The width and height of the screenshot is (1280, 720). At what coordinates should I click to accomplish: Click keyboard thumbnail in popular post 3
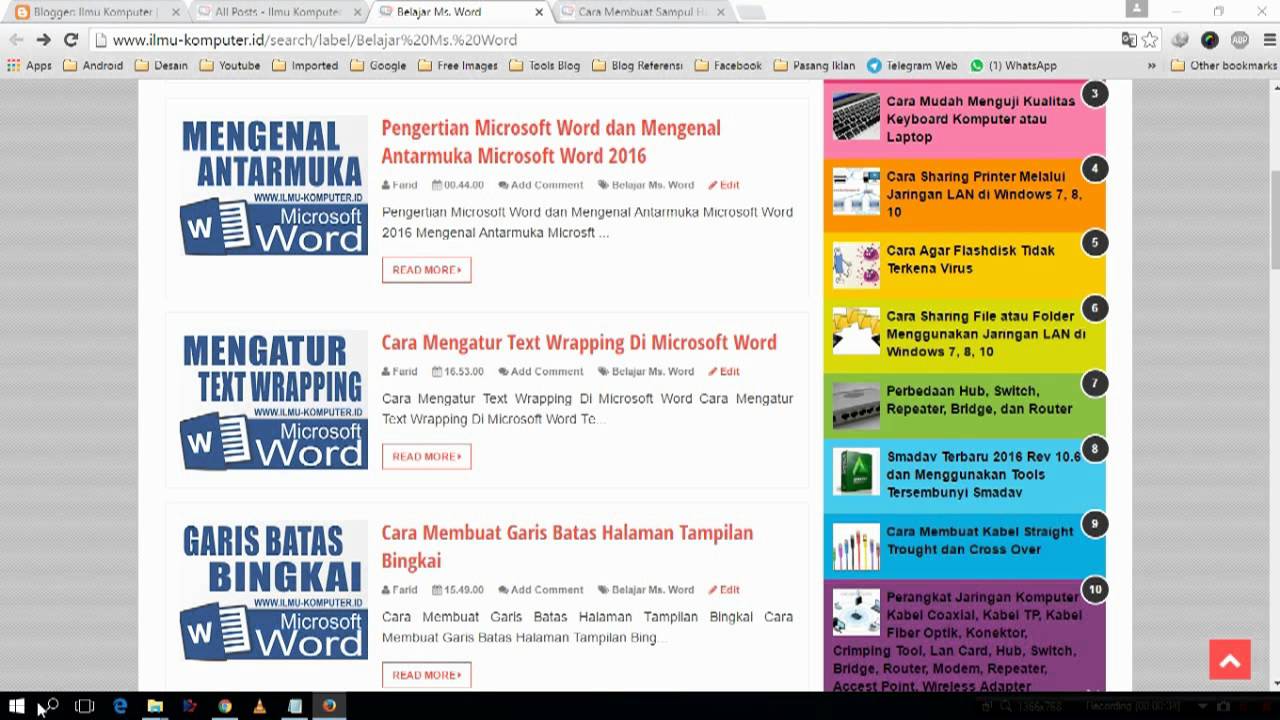point(856,117)
